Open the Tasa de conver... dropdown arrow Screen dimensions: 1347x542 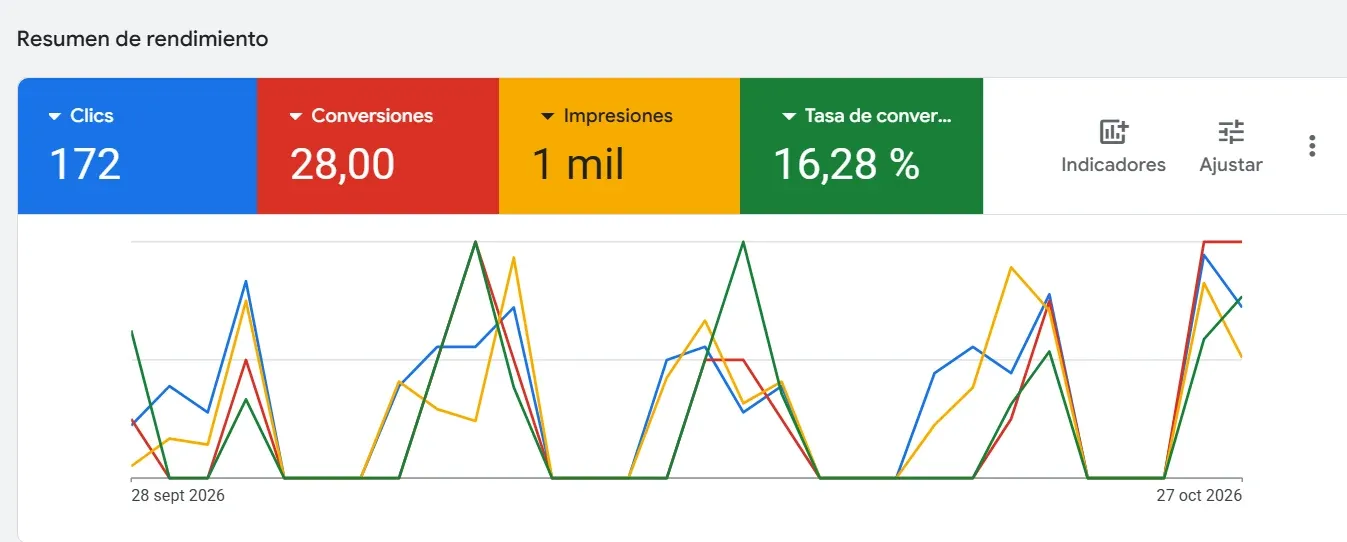[789, 116]
